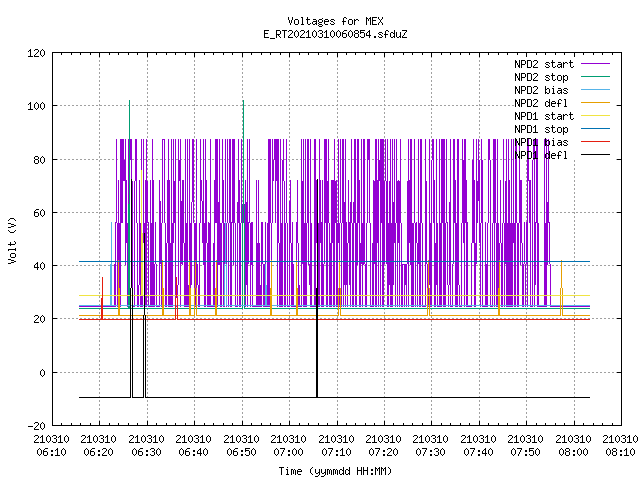The width and height of the screenshot is (640, 480).
Task: Click the x-axis tick label 07:10
Action: click(x=336, y=452)
